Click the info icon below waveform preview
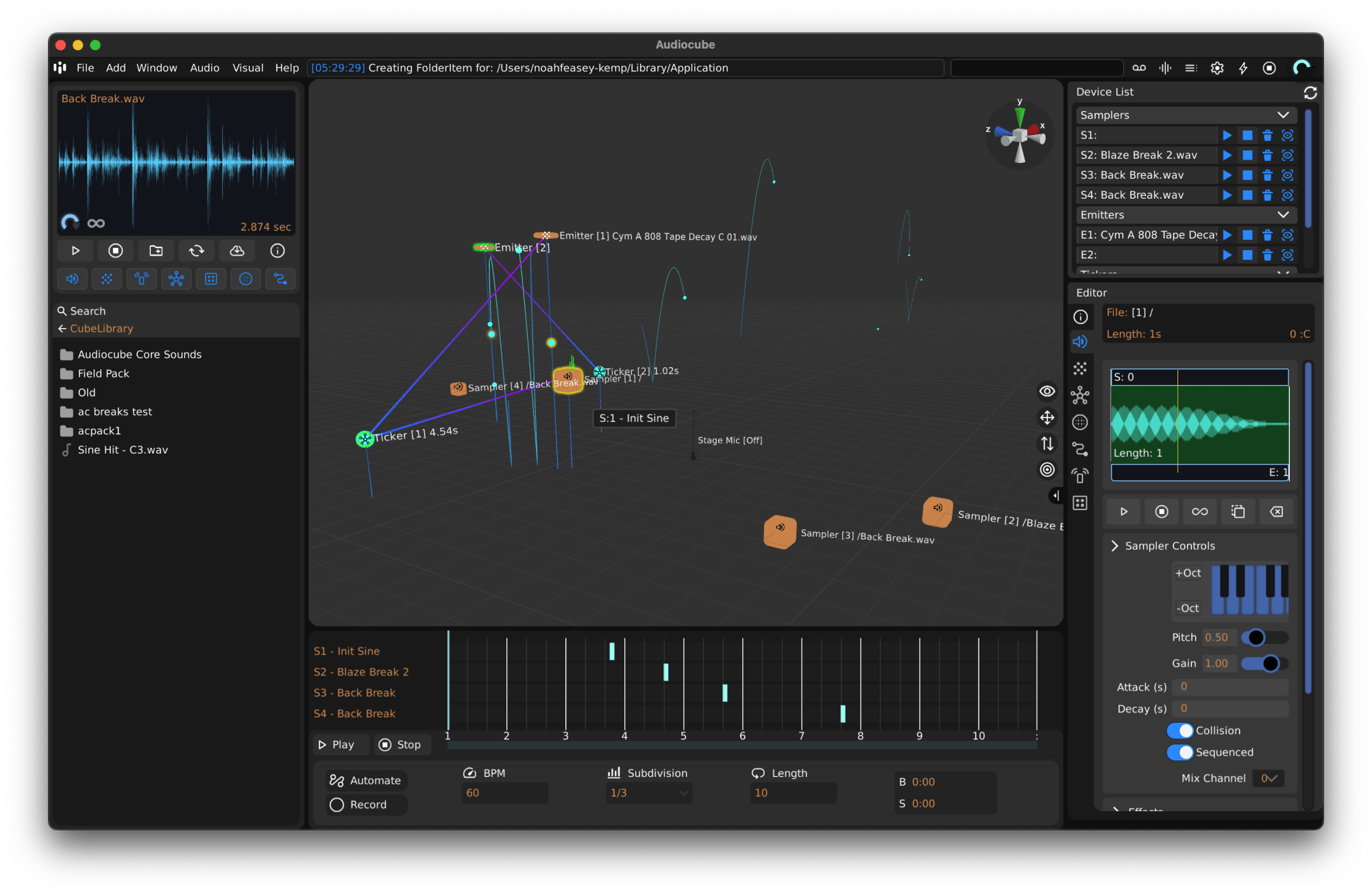Viewport: 1372px width, 894px height. (x=278, y=251)
